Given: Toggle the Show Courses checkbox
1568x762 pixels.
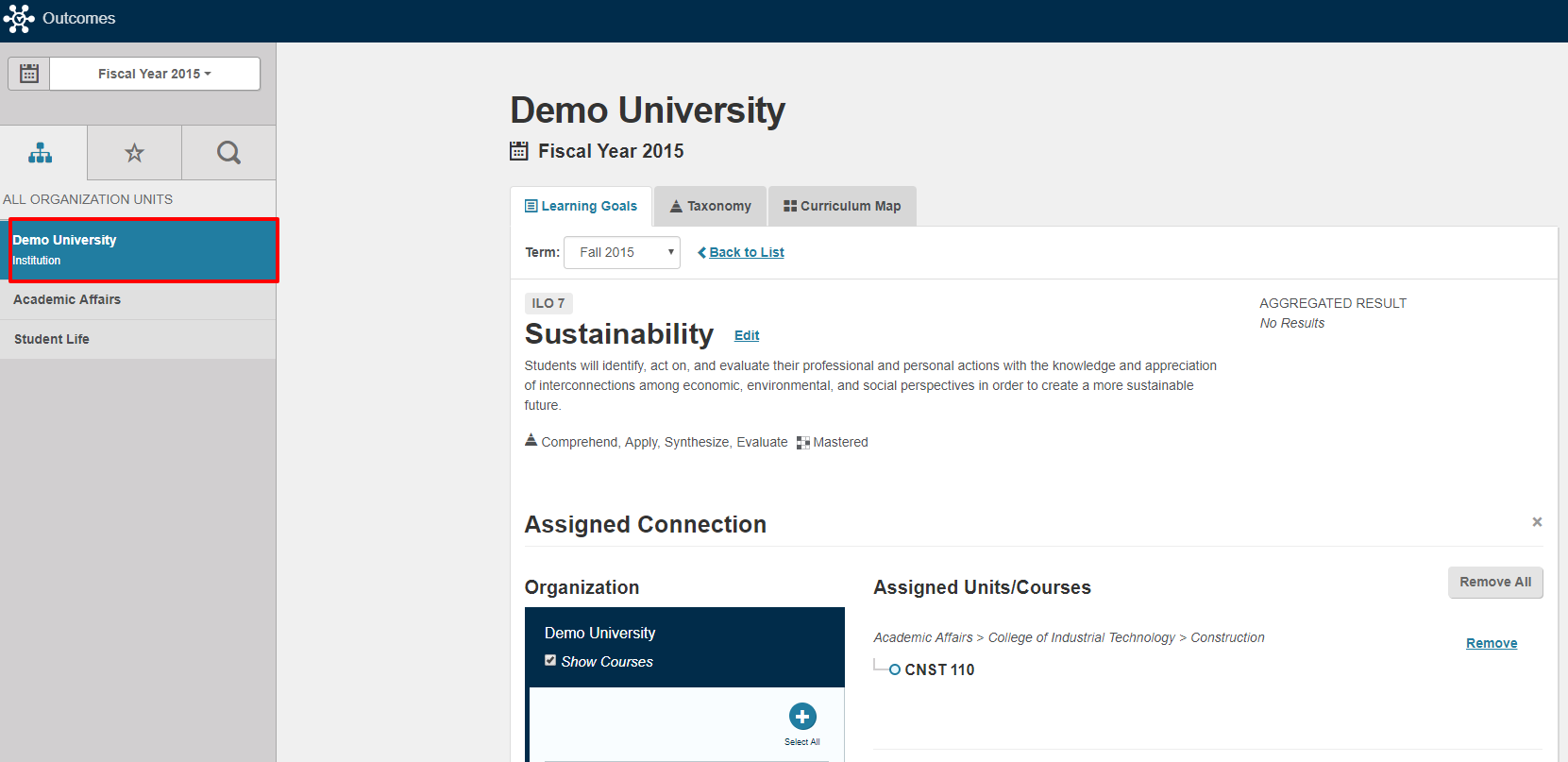Looking at the screenshot, I should 550,660.
